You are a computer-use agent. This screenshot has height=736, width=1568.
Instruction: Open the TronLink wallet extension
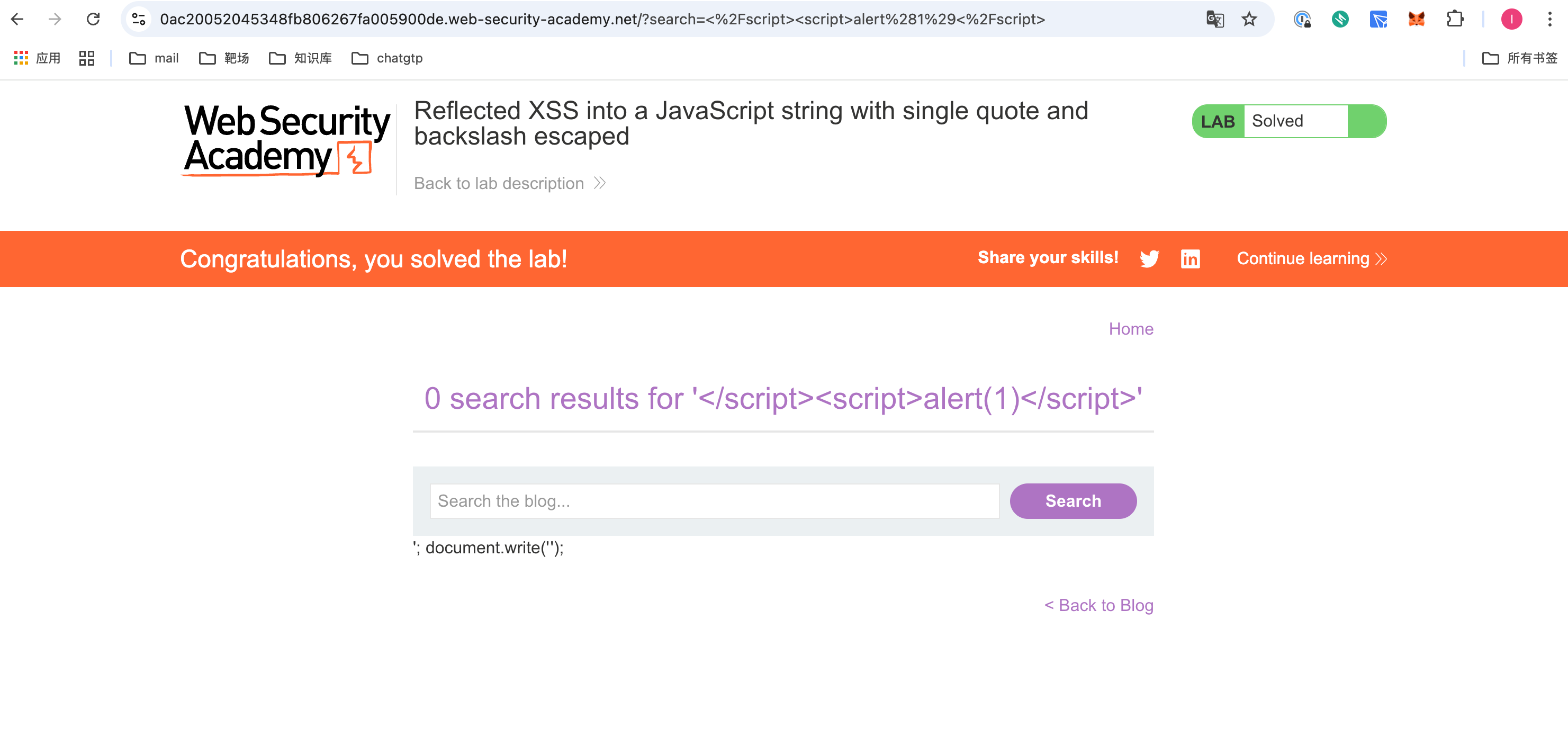tap(1380, 19)
